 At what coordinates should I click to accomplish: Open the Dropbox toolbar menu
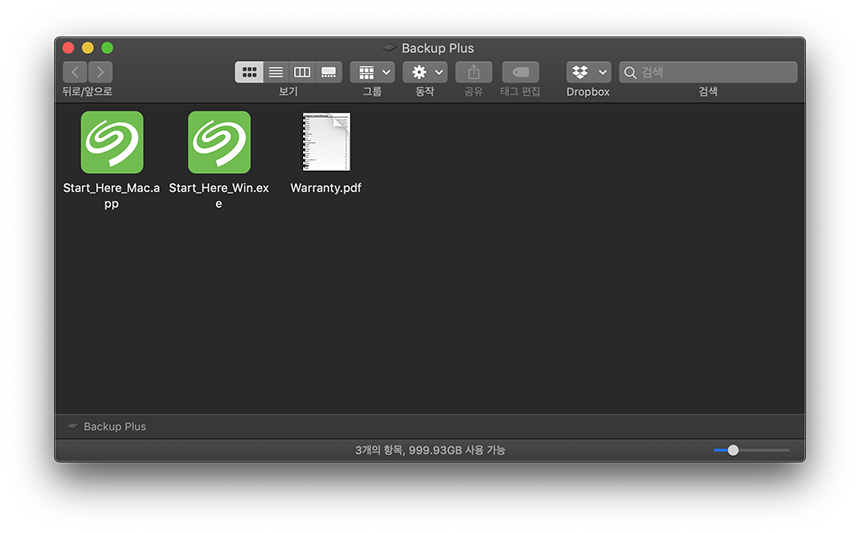click(589, 72)
